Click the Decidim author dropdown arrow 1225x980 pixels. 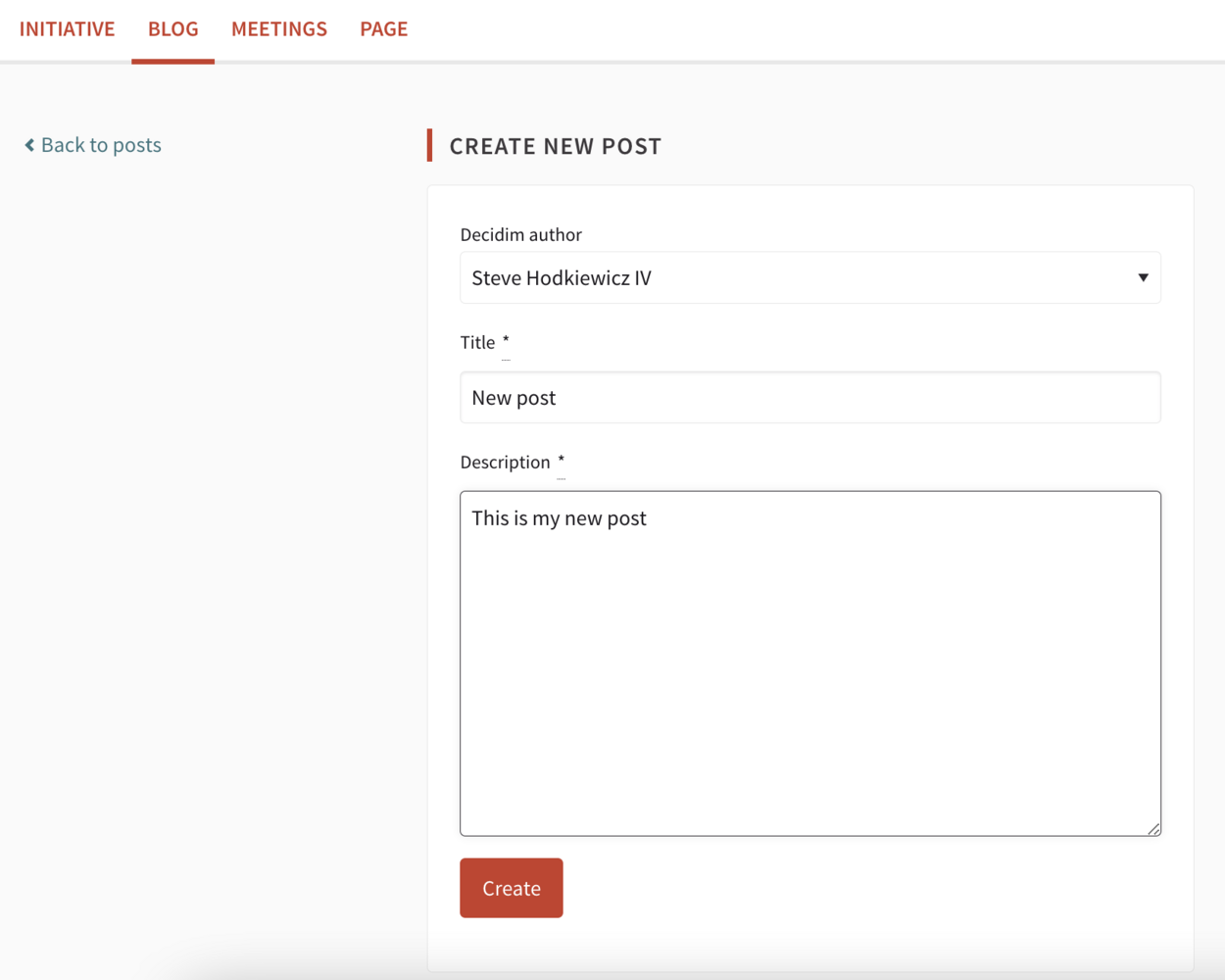pyautogui.click(x=1143, y=277)
